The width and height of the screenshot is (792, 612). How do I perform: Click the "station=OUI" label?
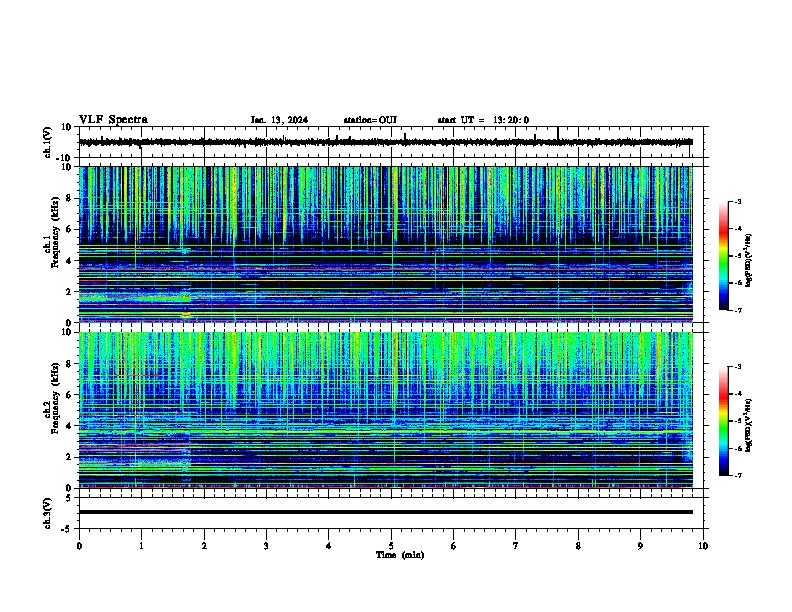(x=370, y=120)
